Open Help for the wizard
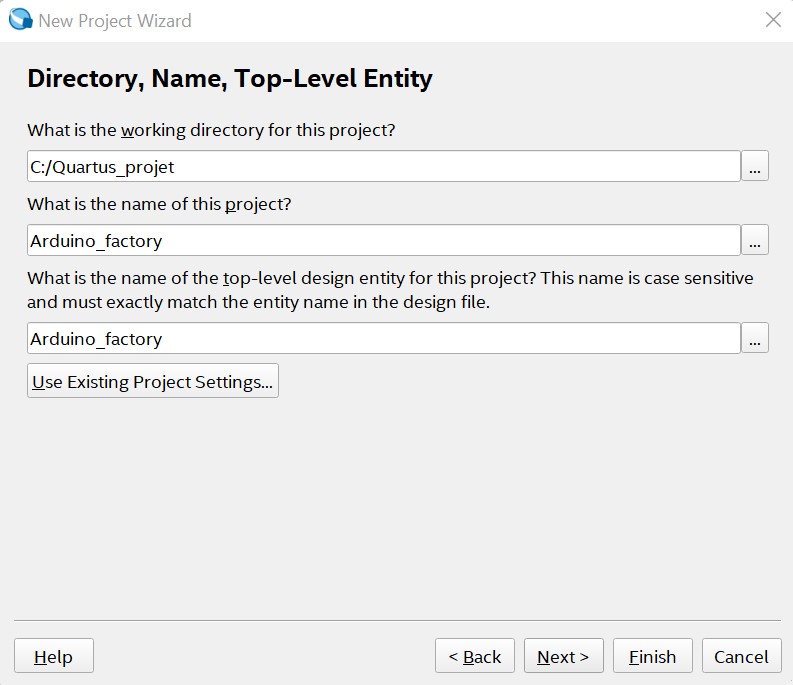Image resolution: width=793 pixels, height=685 pixels. click(54, 657)
